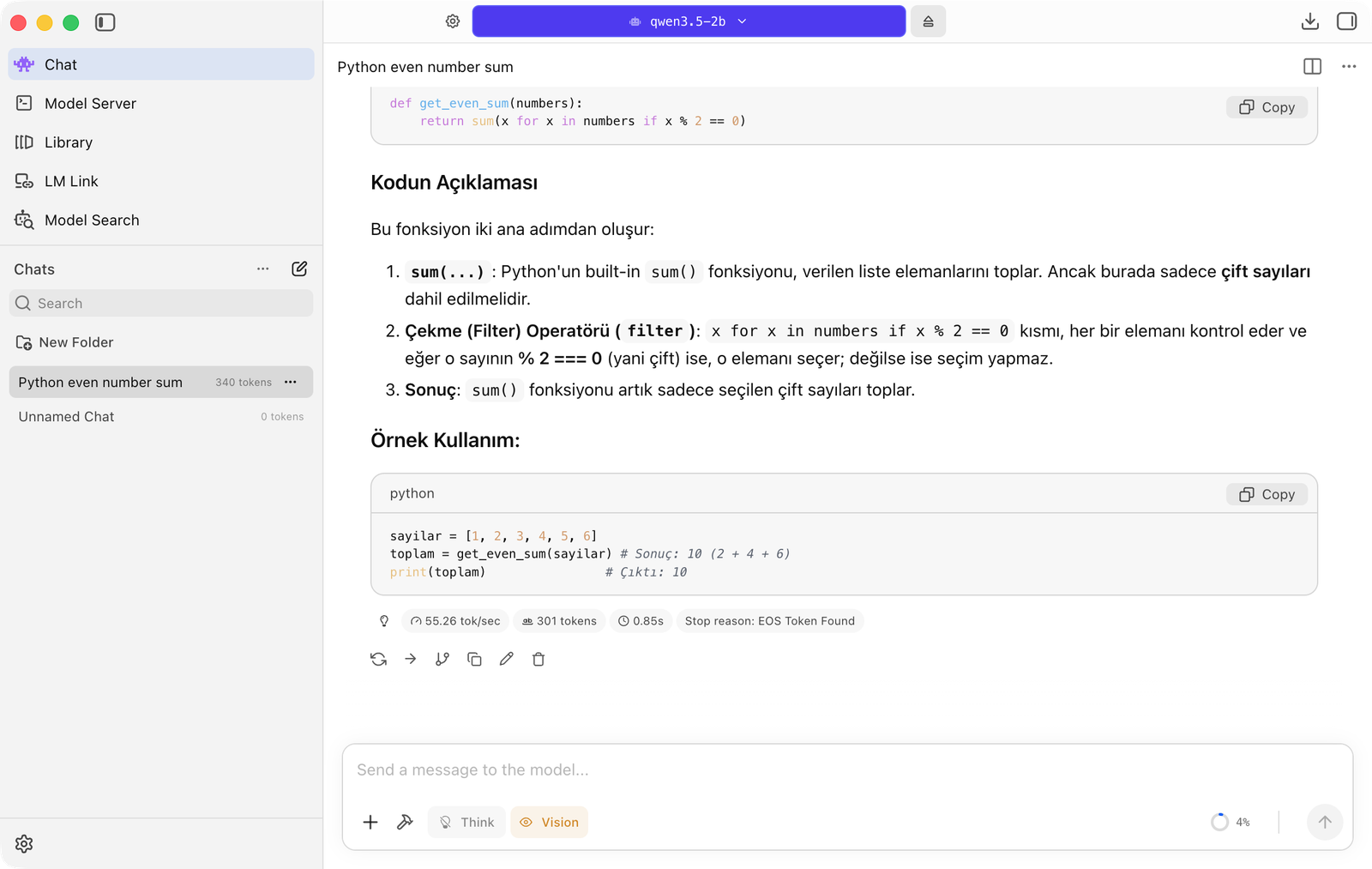Toggle the Think mode

[x=466, y=822]
